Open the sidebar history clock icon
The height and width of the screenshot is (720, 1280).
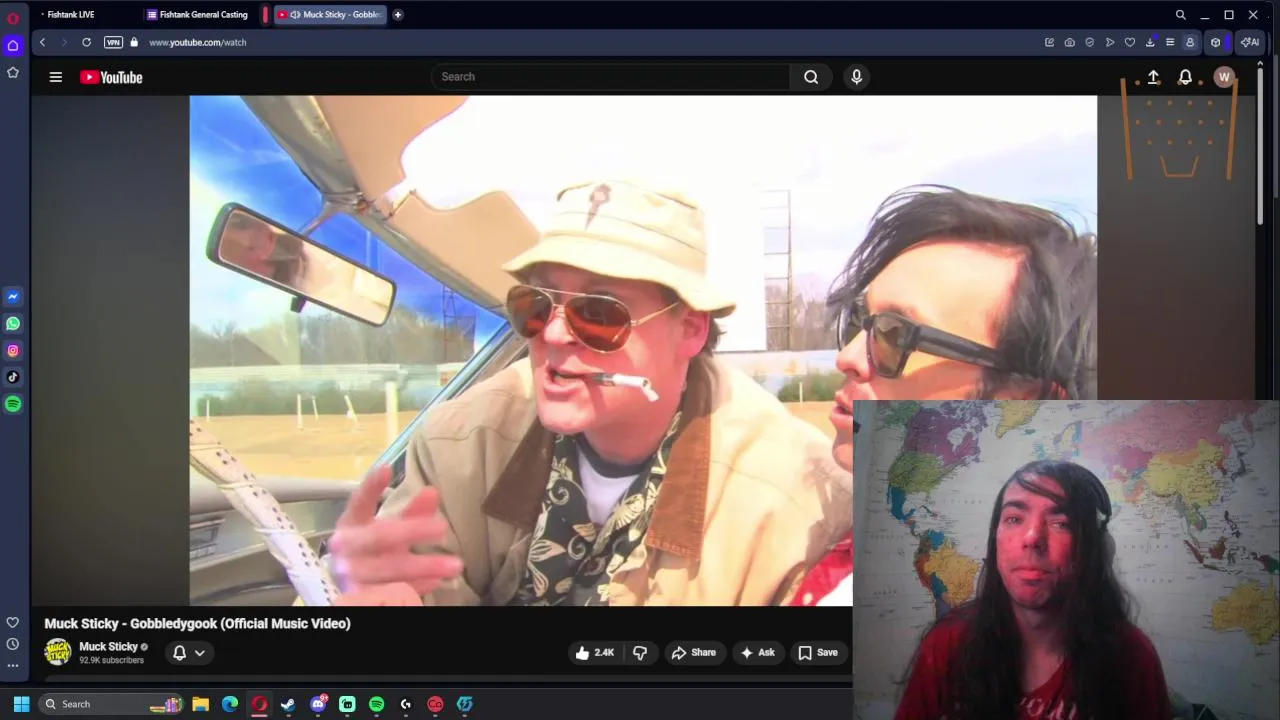[x=13, y=644]
